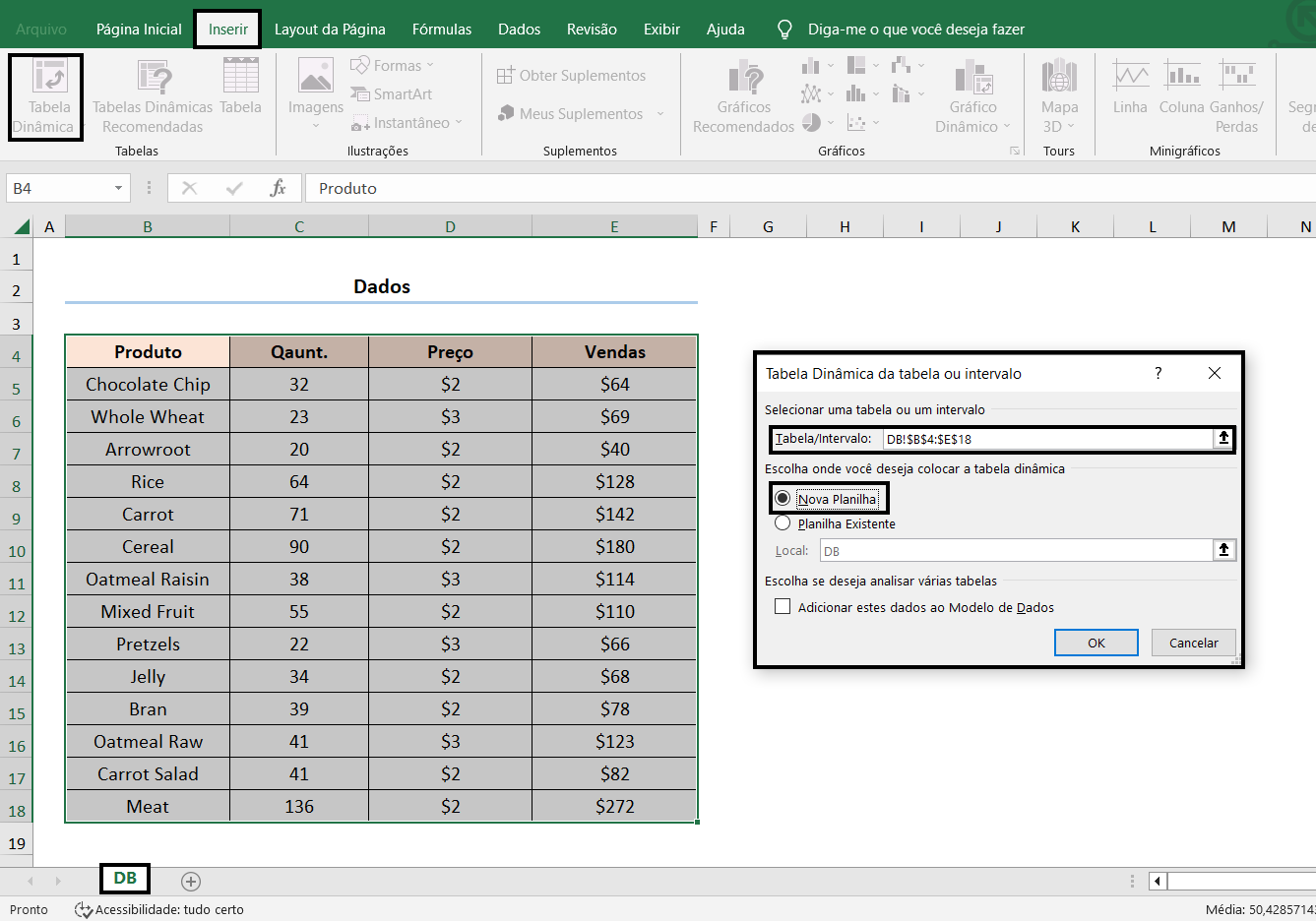This screenshot has height=921, width=1316.
Task: Enable Adicionar estes dados ao Modelo de Dados
Action: click(783, 607)
